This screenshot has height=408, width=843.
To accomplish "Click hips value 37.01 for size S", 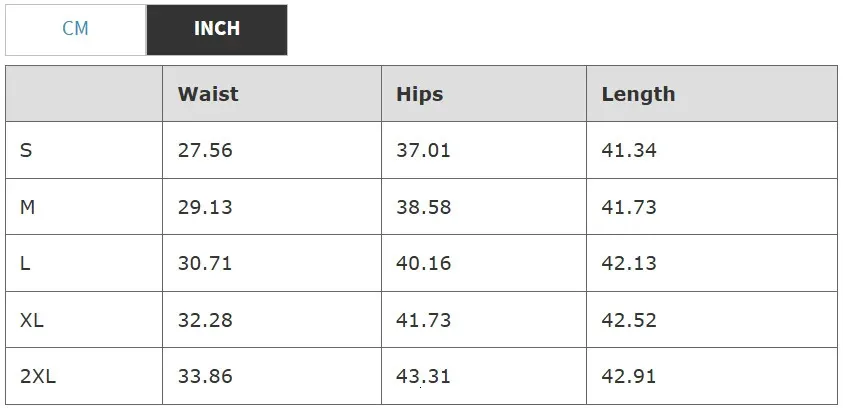I will [423, 151].
